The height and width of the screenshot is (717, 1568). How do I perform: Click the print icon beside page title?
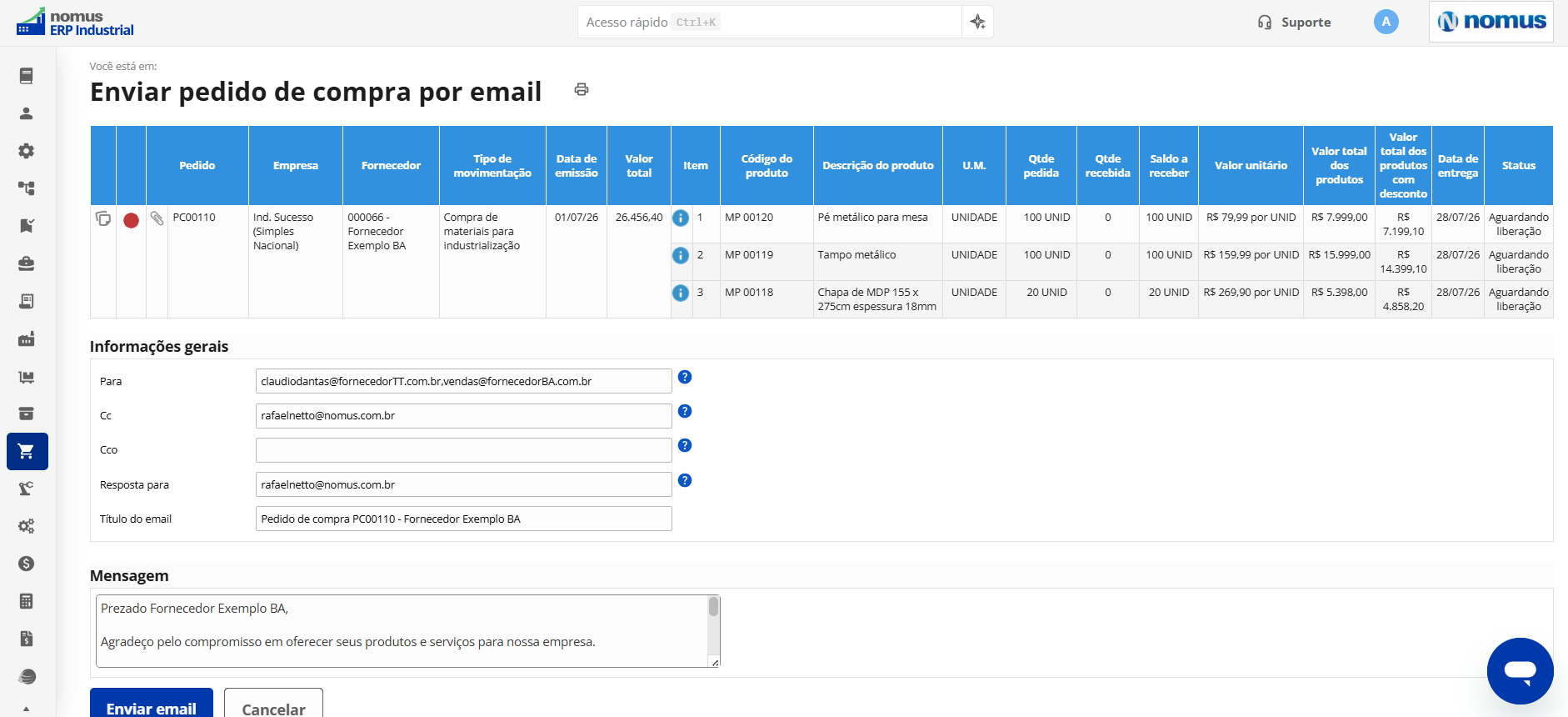click(582, 89)
